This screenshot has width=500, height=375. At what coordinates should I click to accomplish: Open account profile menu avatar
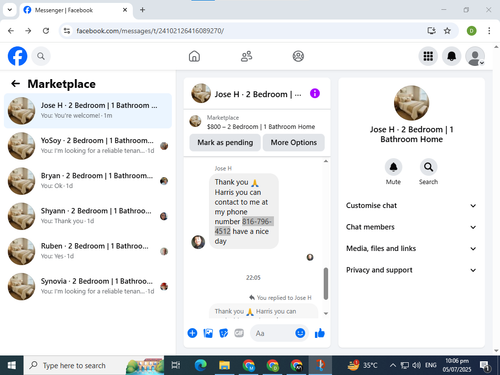tap(475, 56)
